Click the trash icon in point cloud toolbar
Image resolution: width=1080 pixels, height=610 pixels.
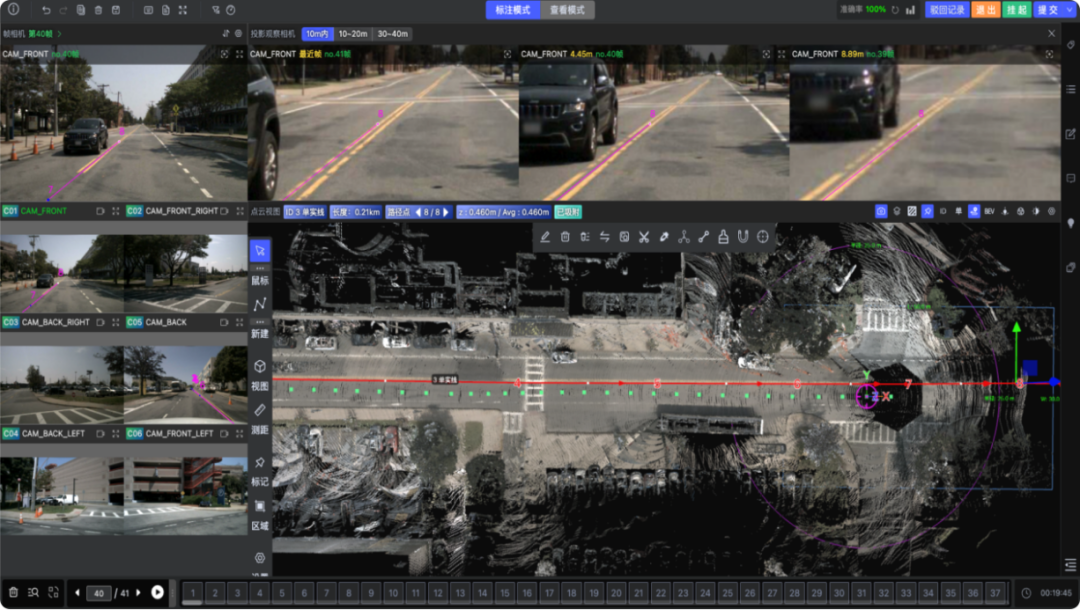(565, 237)
